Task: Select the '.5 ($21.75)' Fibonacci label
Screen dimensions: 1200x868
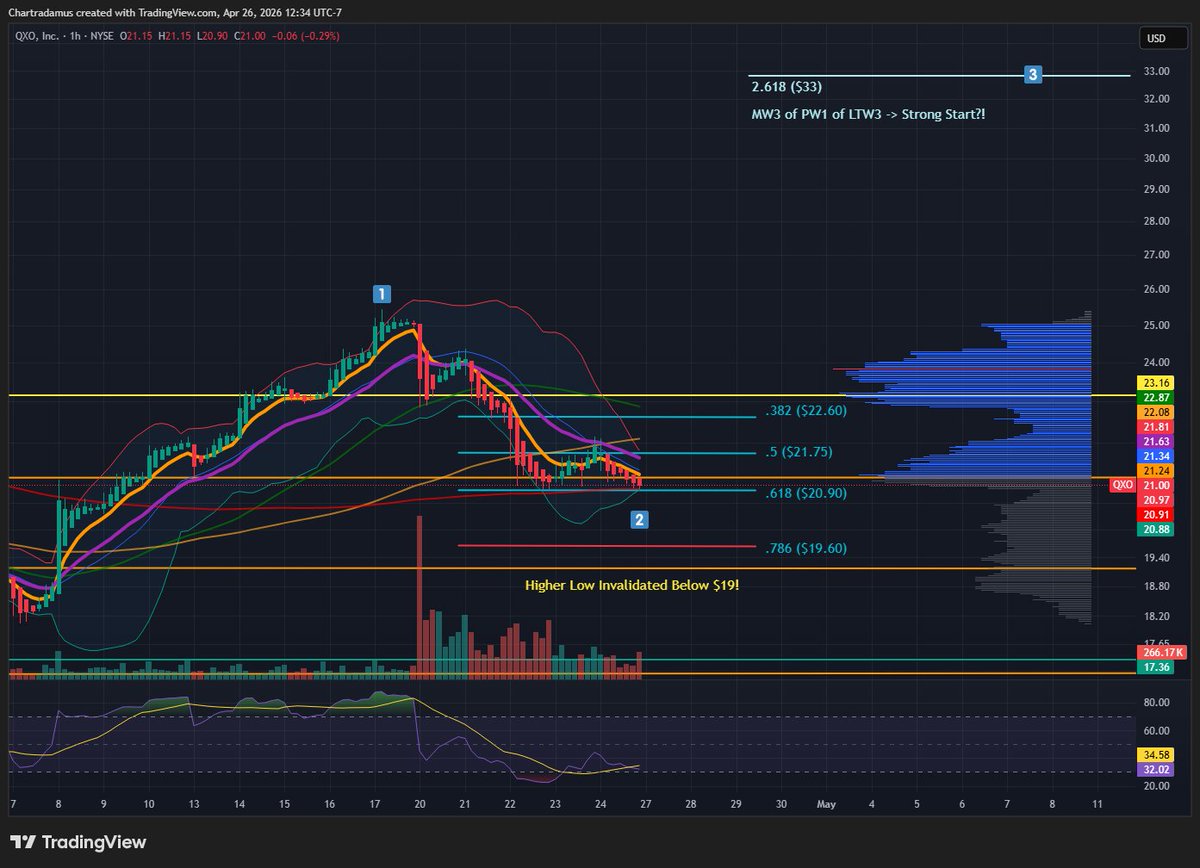Action: coord(798,452)
